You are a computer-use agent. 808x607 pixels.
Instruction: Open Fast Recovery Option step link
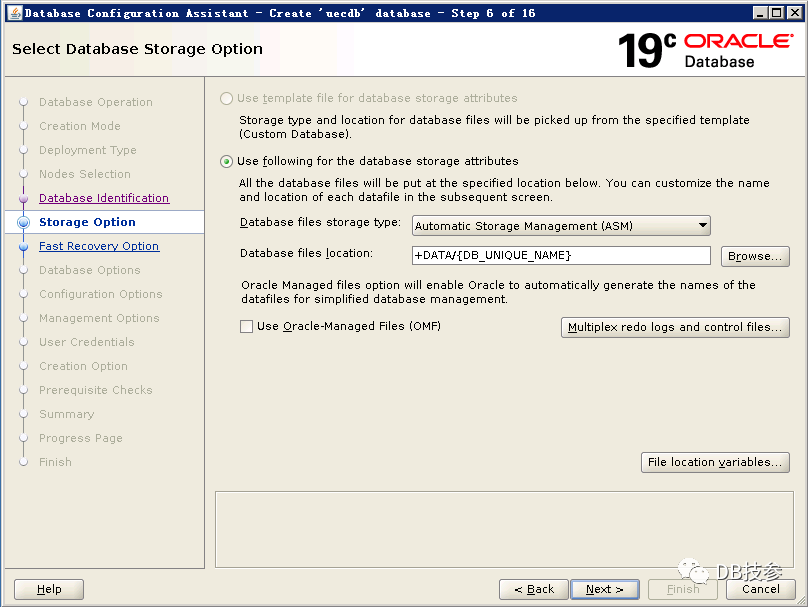click(99, 246)
